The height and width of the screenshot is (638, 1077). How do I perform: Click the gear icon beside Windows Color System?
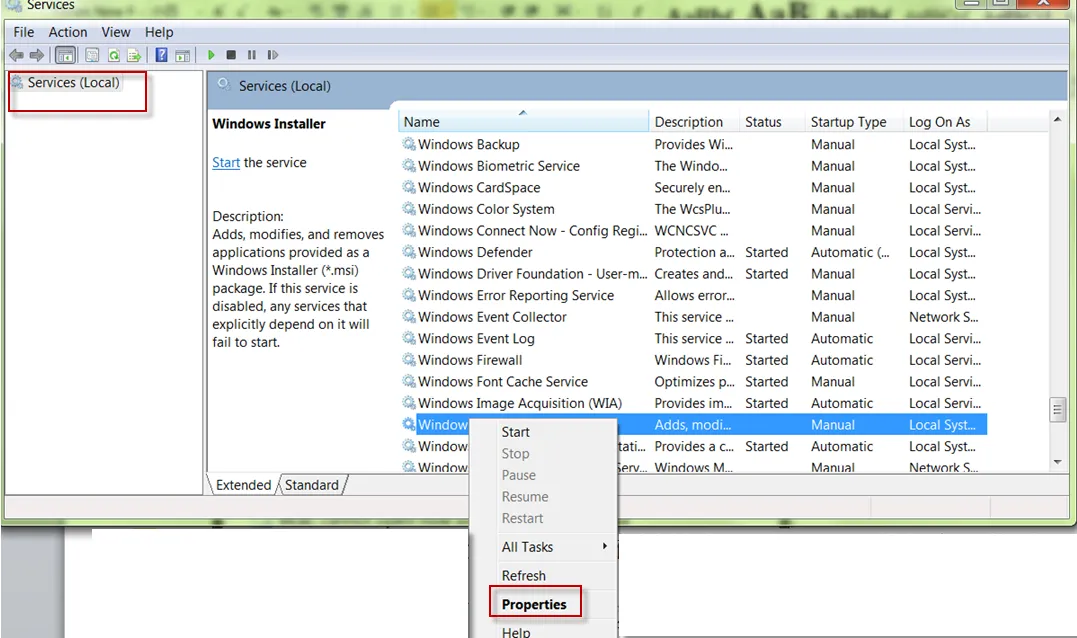(409, 208)
